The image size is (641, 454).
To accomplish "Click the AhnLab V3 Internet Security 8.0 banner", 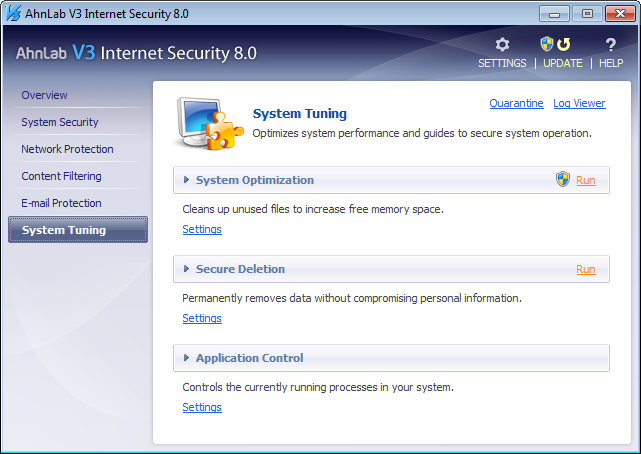I will click(136, 53).
